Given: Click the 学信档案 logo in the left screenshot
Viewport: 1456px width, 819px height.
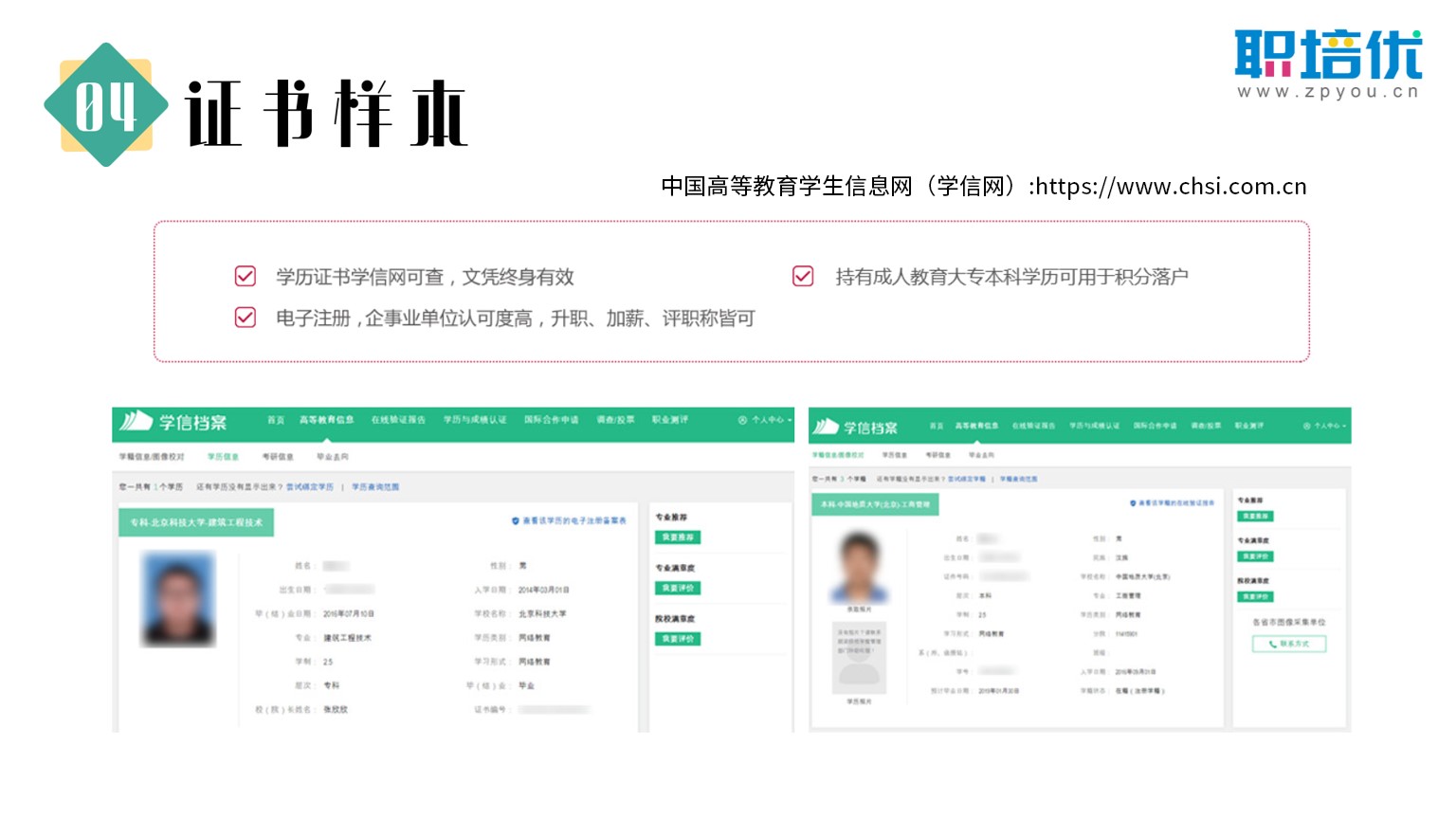Looking at the screenshot, I should (173, 422).
